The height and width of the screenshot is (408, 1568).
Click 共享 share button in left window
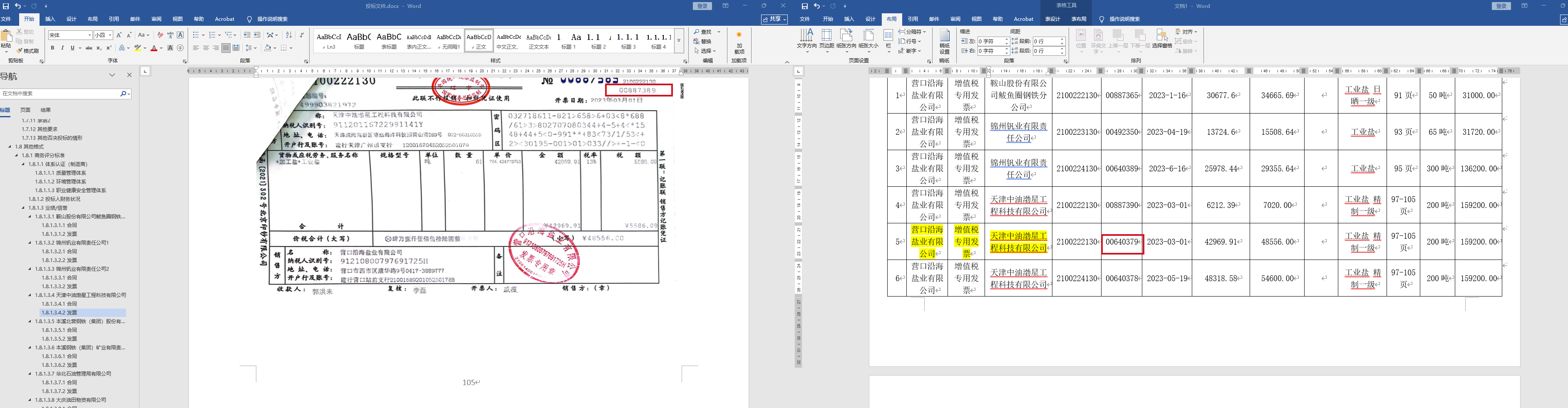[774, 20]
